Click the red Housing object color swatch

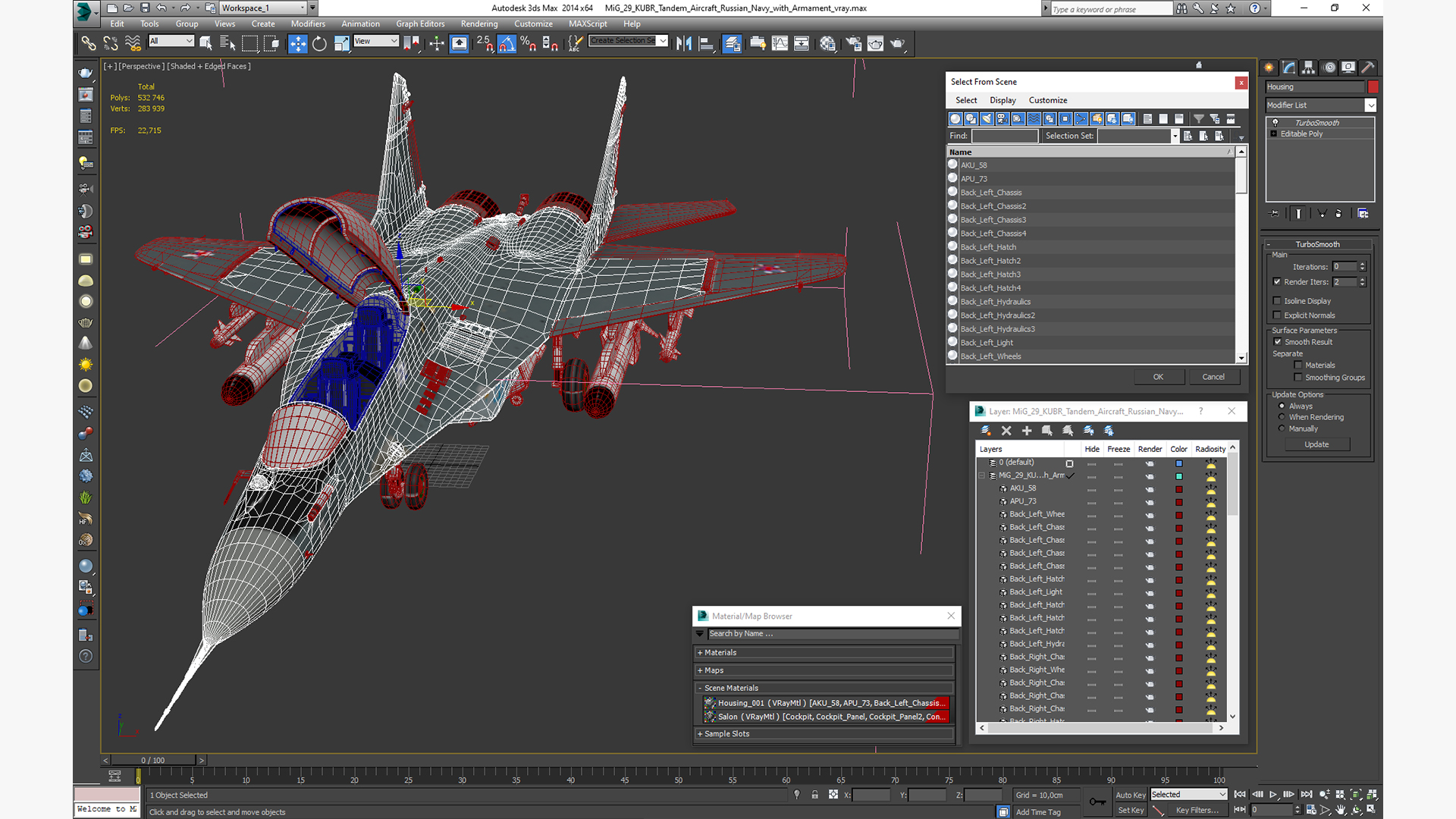[x=1373, y=87]
